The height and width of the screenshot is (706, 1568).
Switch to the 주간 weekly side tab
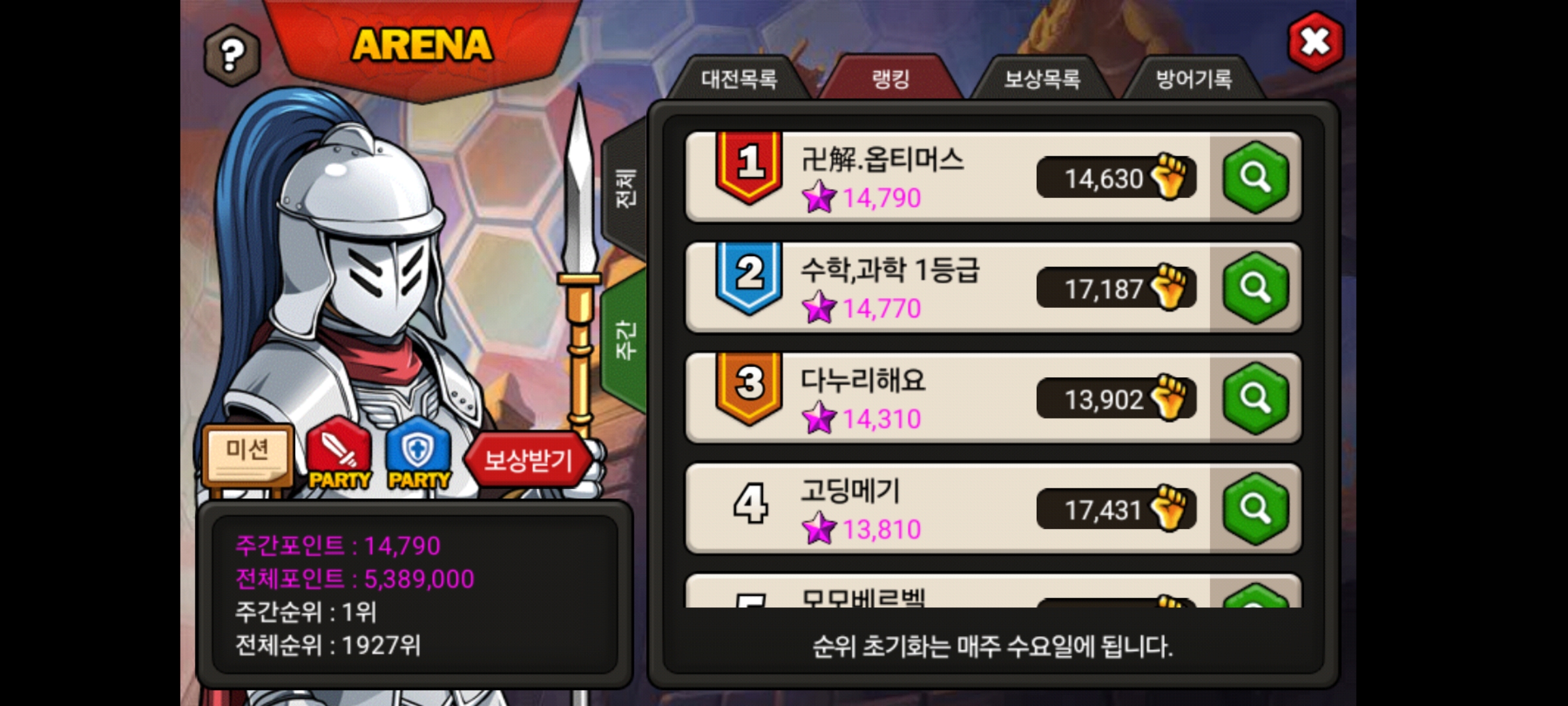(x=625, y=340)
